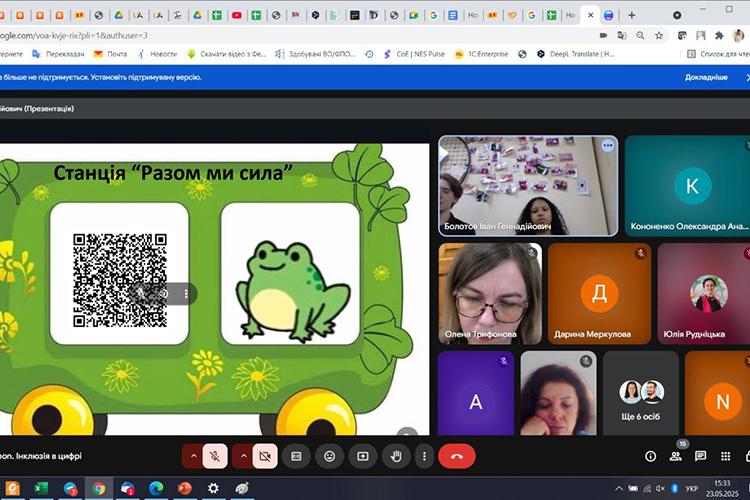Click the Bluetooth tray icon

click(x=675, y=489)
